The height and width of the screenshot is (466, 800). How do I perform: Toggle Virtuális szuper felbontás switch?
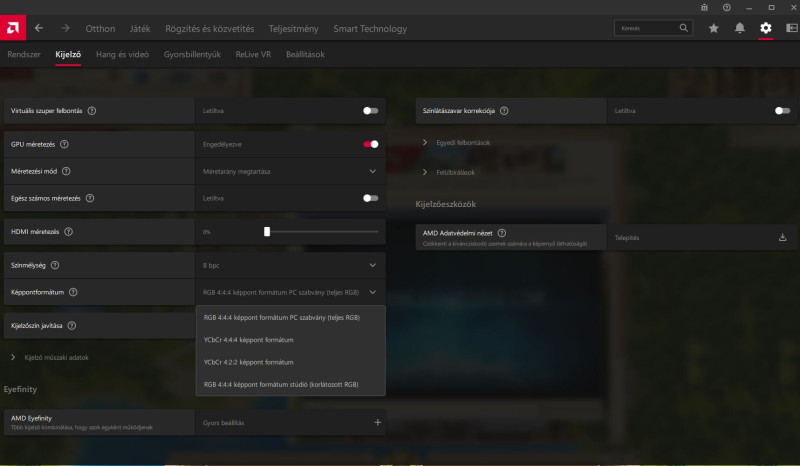pos(371,111)
